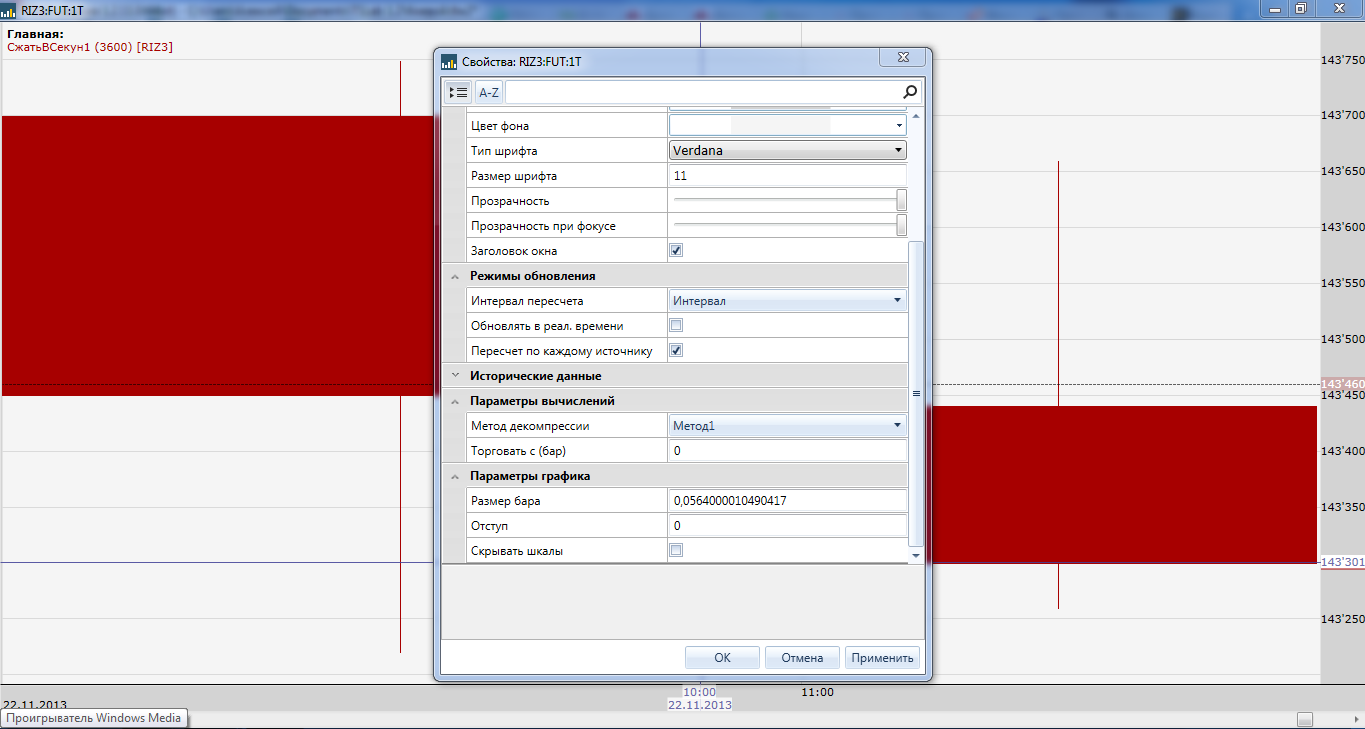Click the highlighted 10:00 time axis label
This screenshot has width=1365, height=729.
[699, 692]
